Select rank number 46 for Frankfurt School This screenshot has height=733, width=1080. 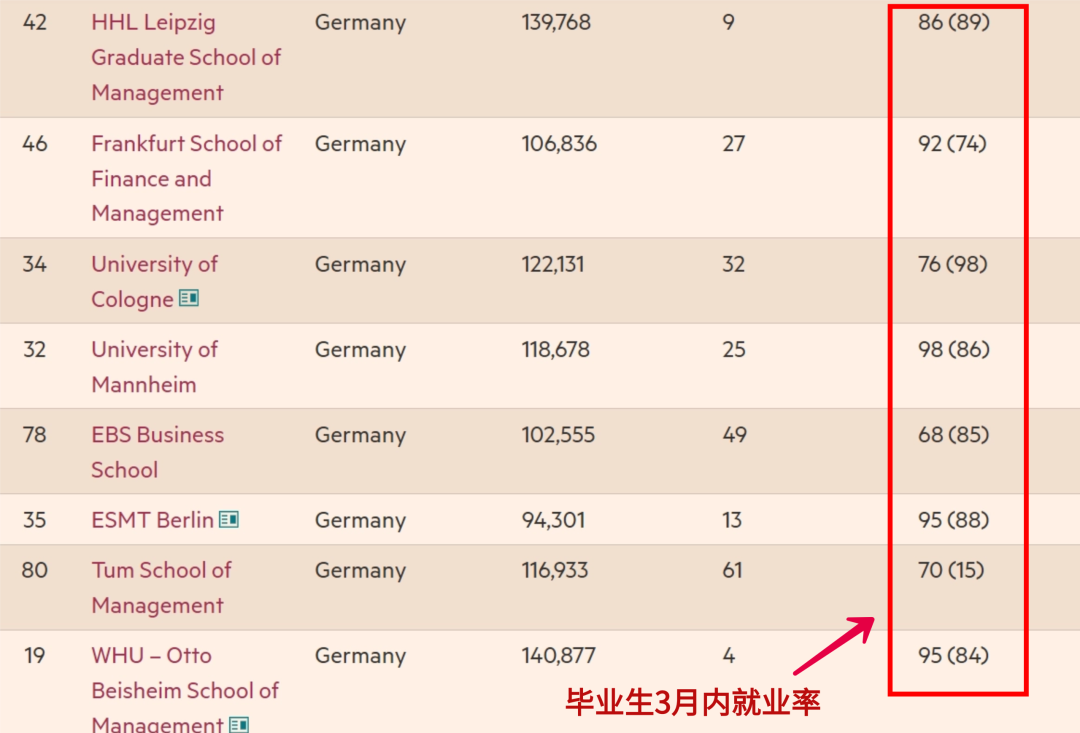(x=34, y=143)
